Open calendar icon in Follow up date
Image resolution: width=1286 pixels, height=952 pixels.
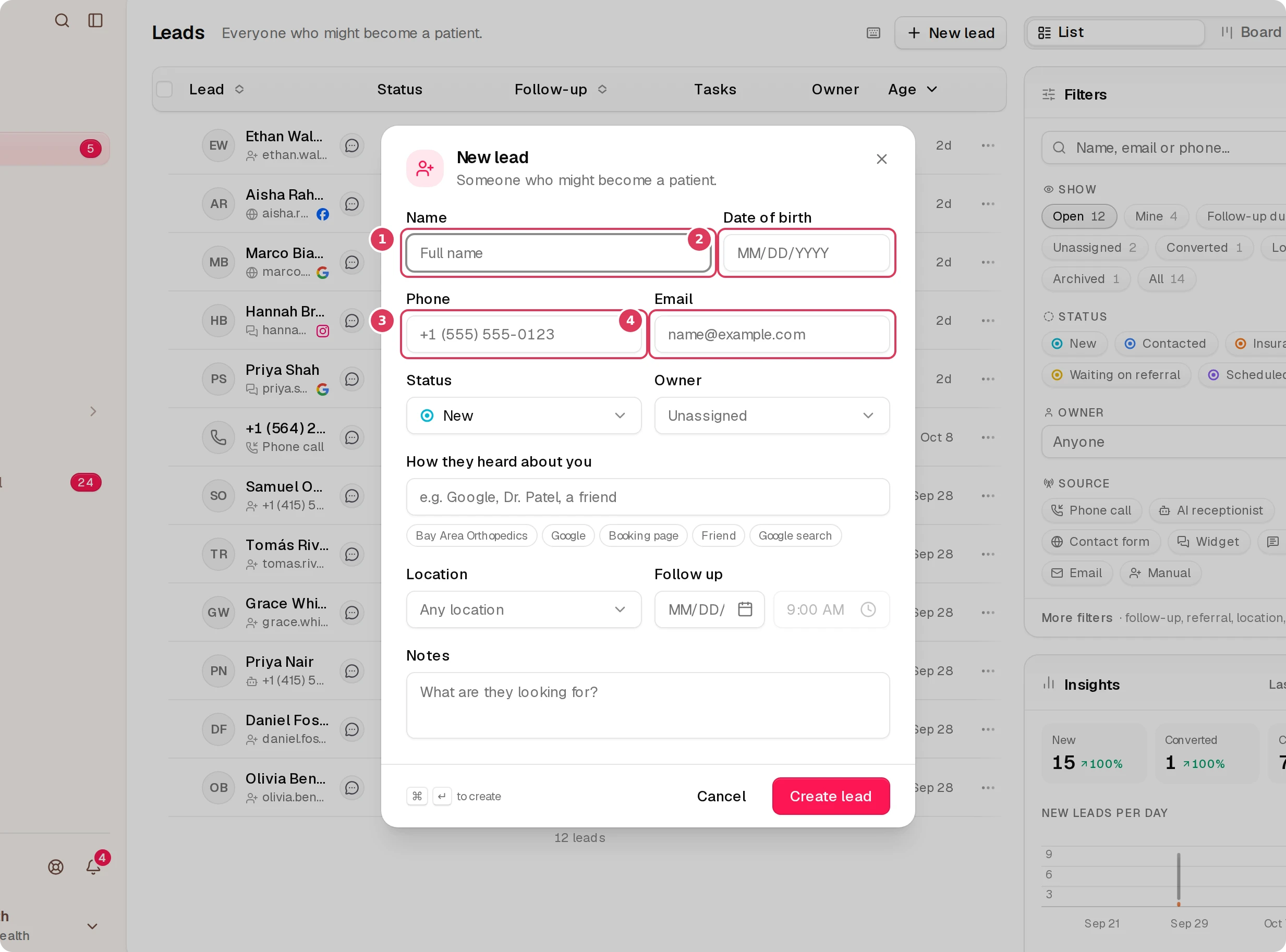[745, 609]
